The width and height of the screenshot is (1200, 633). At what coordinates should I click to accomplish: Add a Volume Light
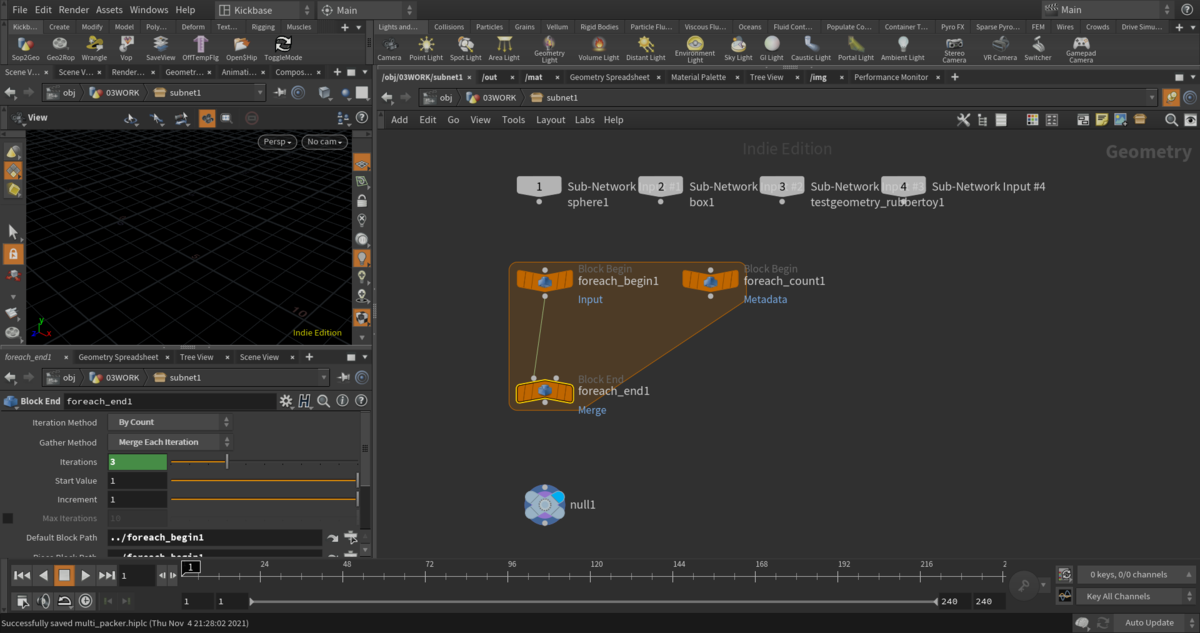tap(598, 49)
